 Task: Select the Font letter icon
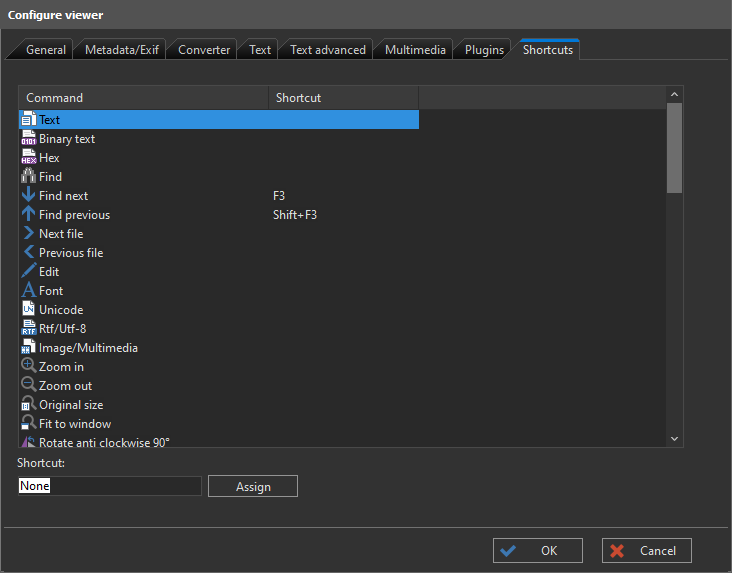click(x=28, y=291)
